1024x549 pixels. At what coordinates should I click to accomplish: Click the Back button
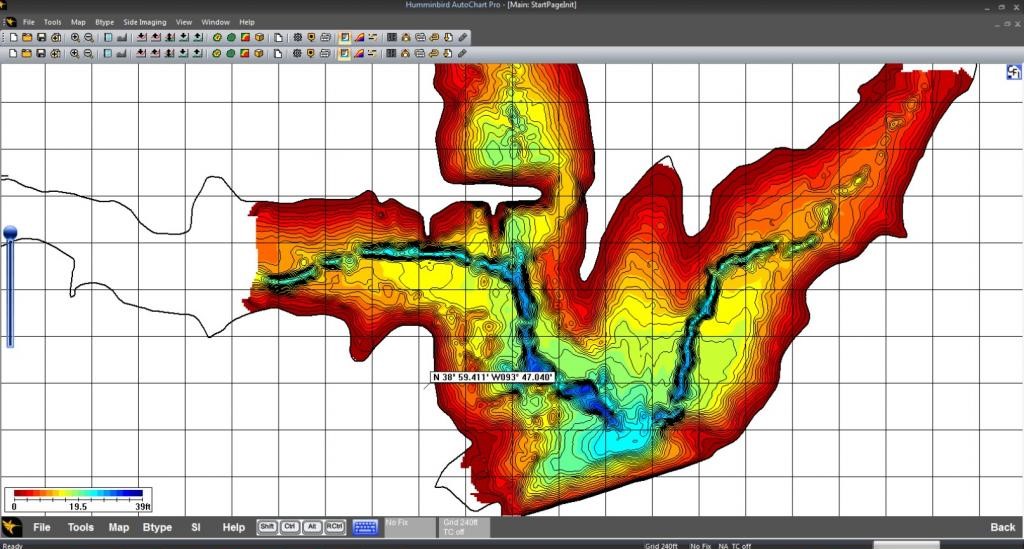1003,527
